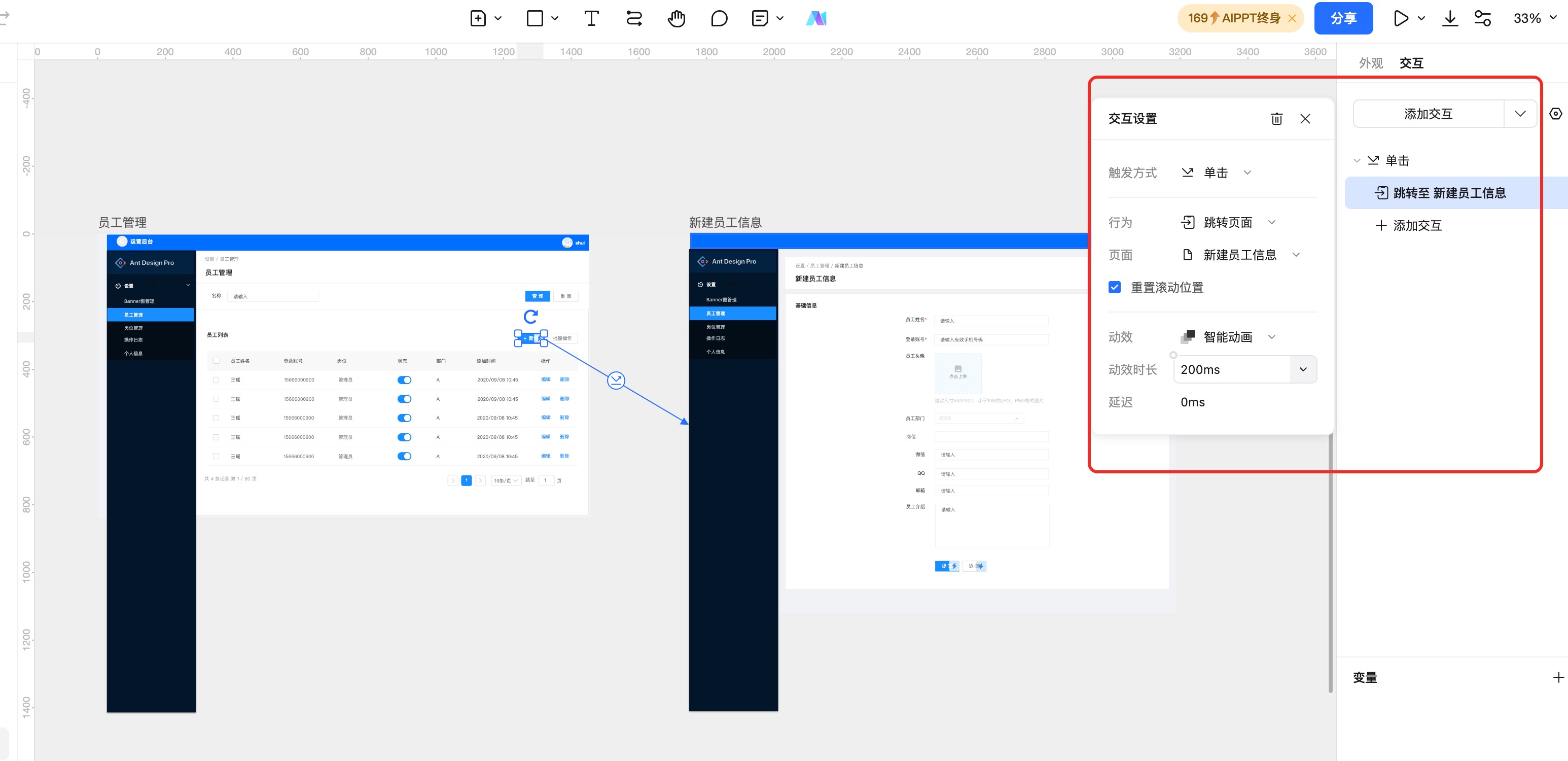Click the Ant Design Pro logo in 员工管理
Screen dimensions: 1568x761
click(121, 262)
